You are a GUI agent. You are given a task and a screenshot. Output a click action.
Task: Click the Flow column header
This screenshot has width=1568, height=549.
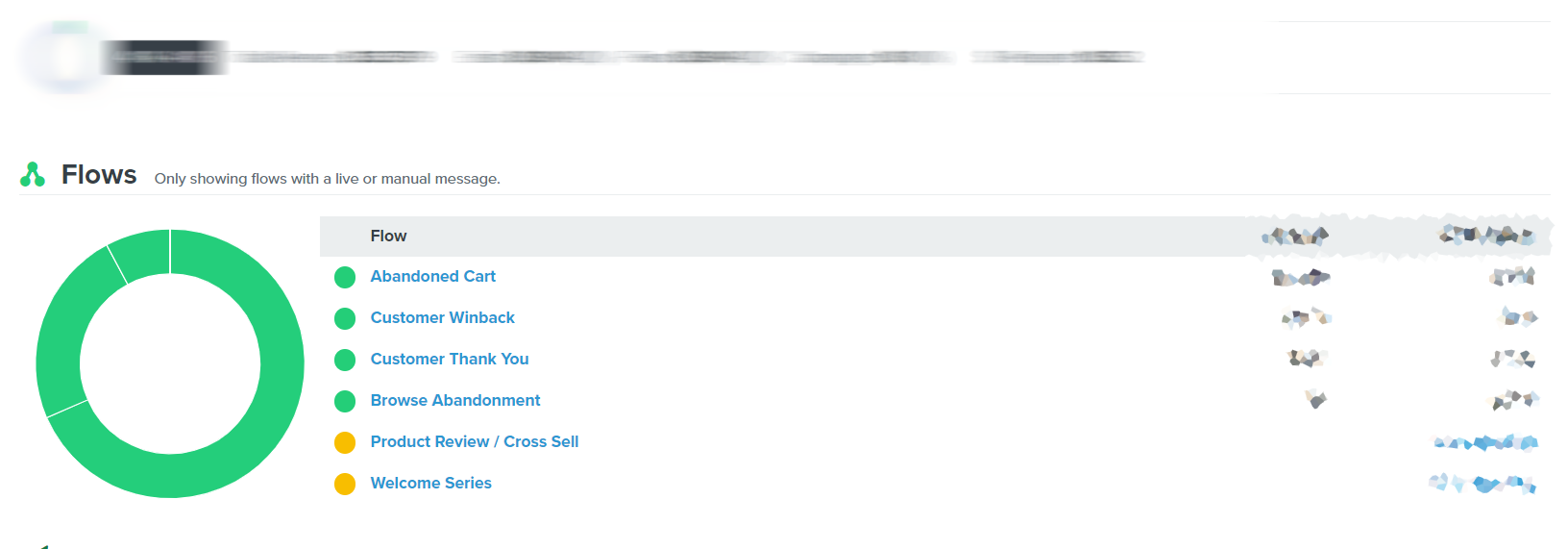click(388, 236)
